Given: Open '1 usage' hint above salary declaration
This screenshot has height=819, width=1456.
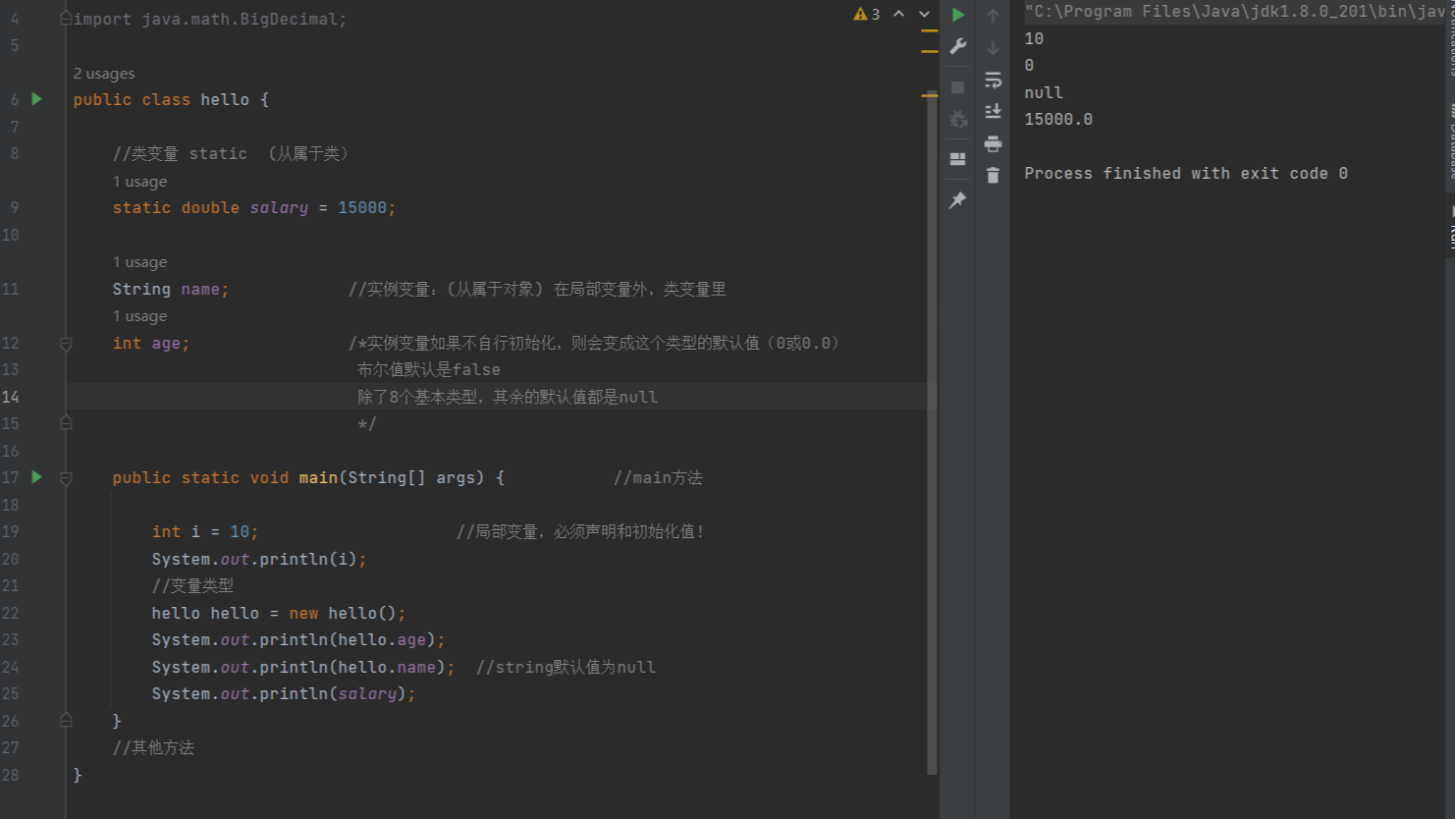Looking at the screenshot, I should pos(139,182).
